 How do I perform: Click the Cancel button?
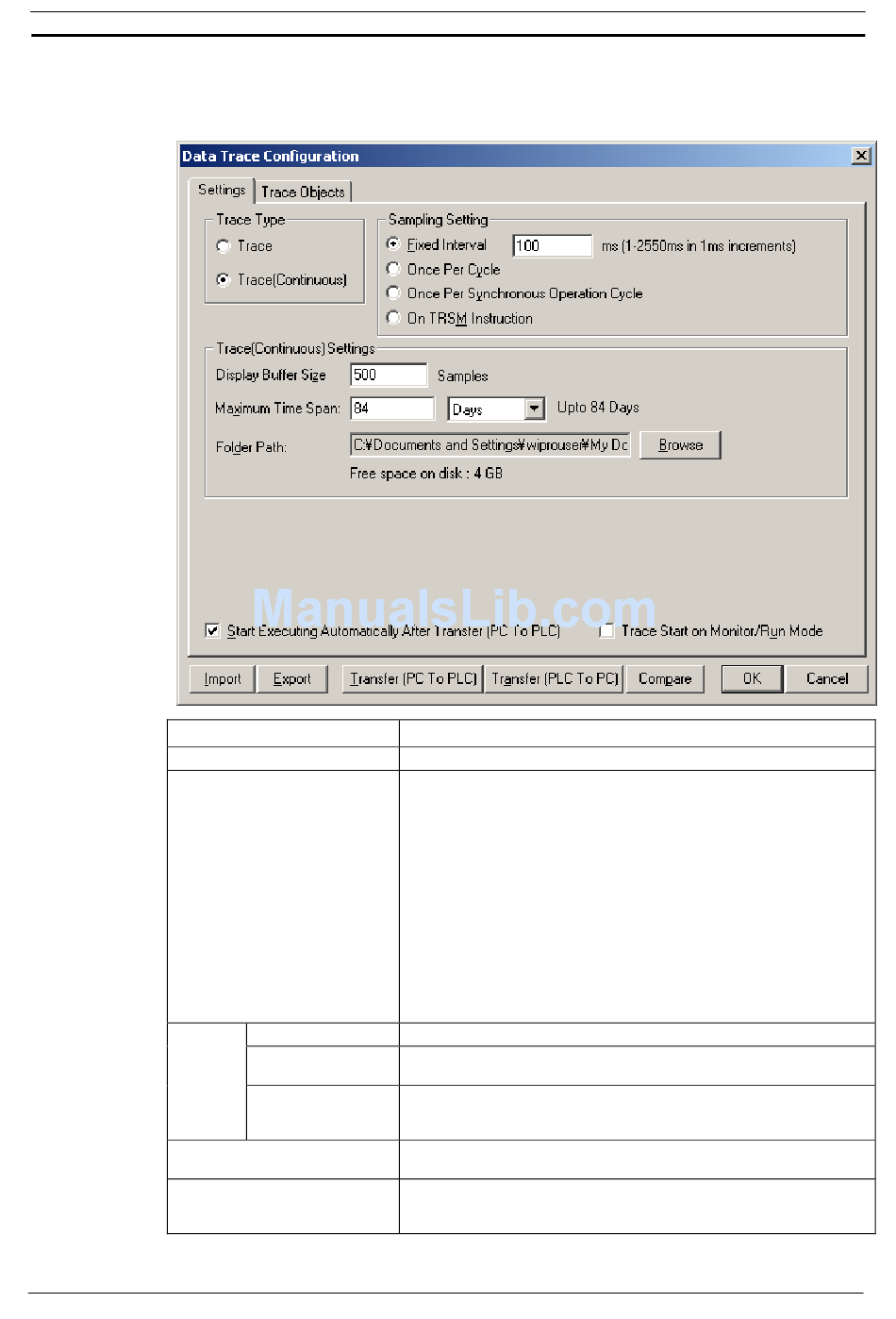point(827,679)
